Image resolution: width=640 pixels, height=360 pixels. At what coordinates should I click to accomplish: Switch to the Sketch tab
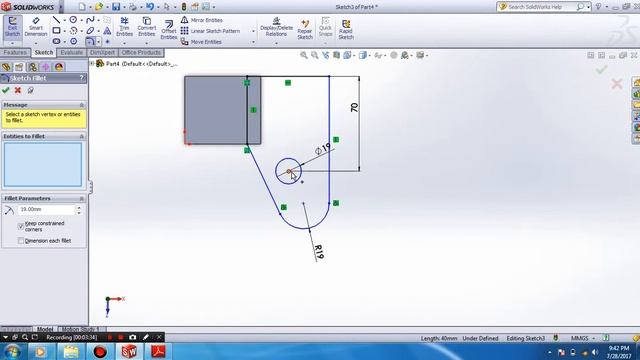coord(44,53)
